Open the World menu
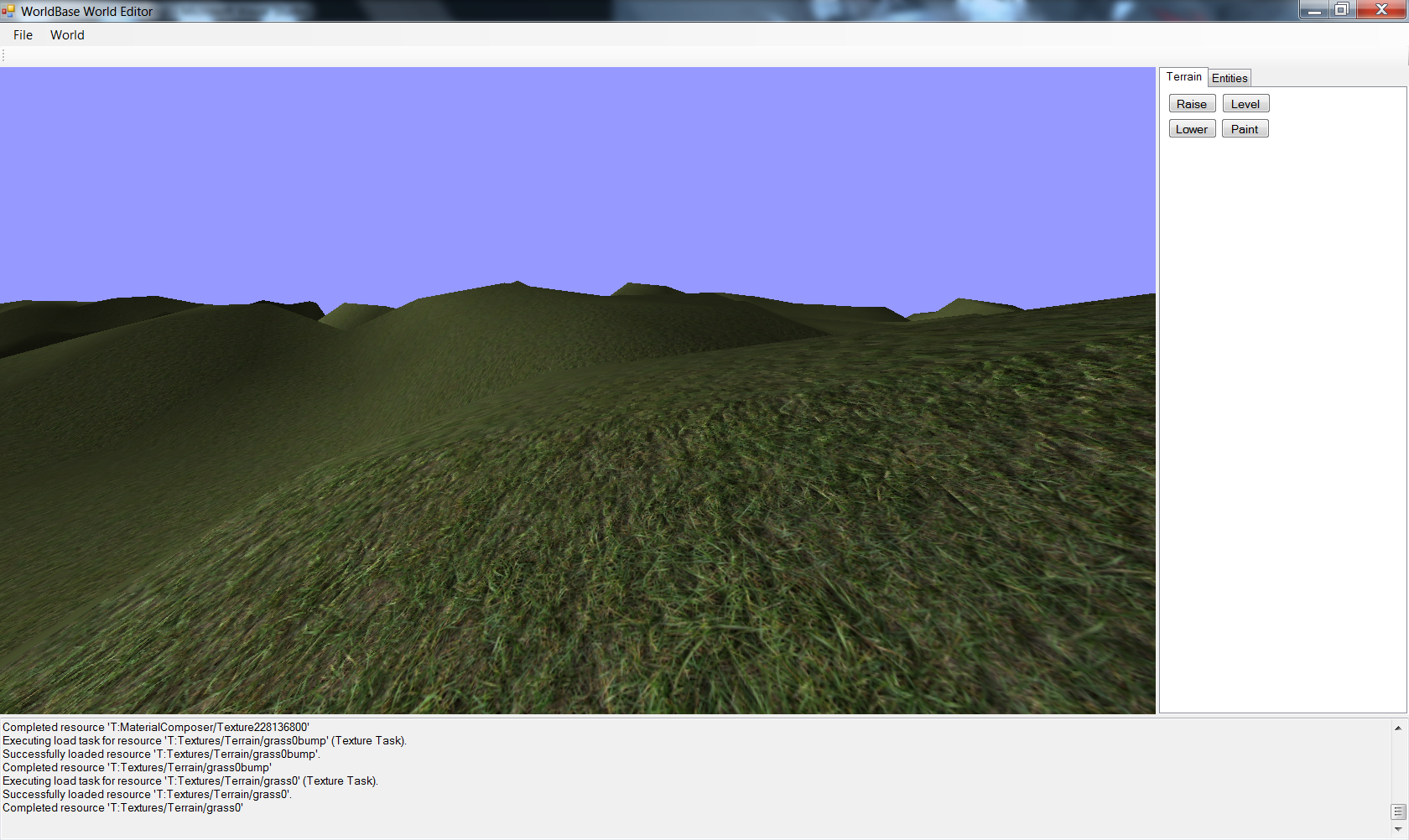Viewport: 1409px width, 840px height. pyautogui.click(x=67, y=35)
